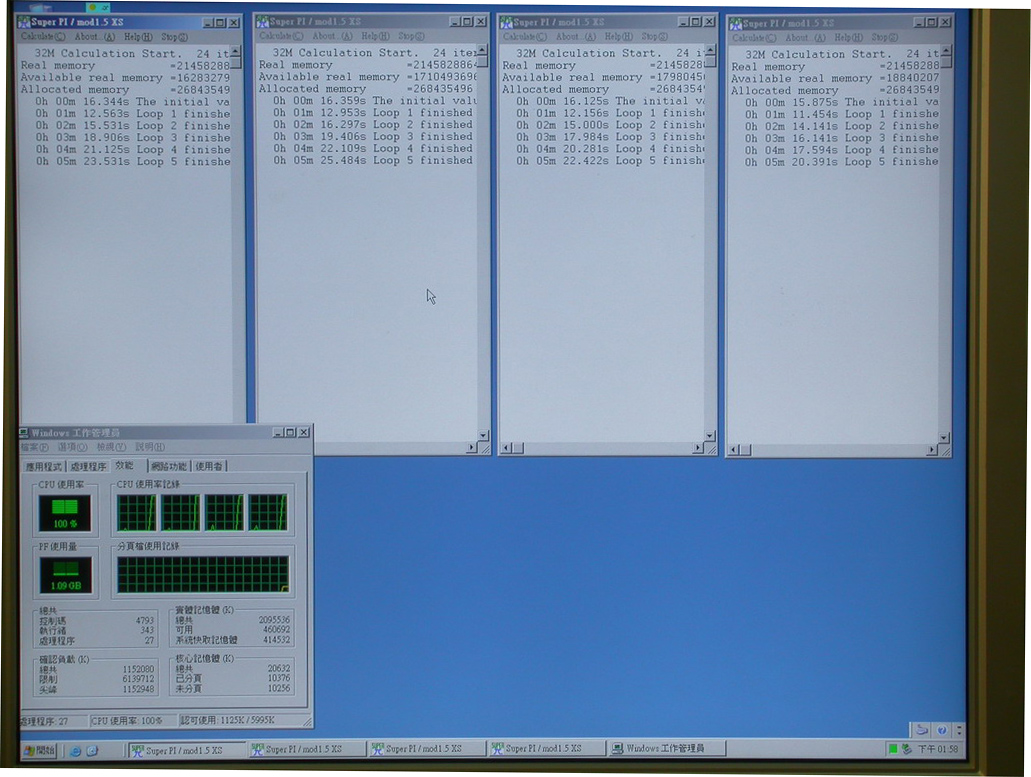Click the commit charge limit value 6139712
This screenshot has height=777, width=1031.
coord(138,679)
